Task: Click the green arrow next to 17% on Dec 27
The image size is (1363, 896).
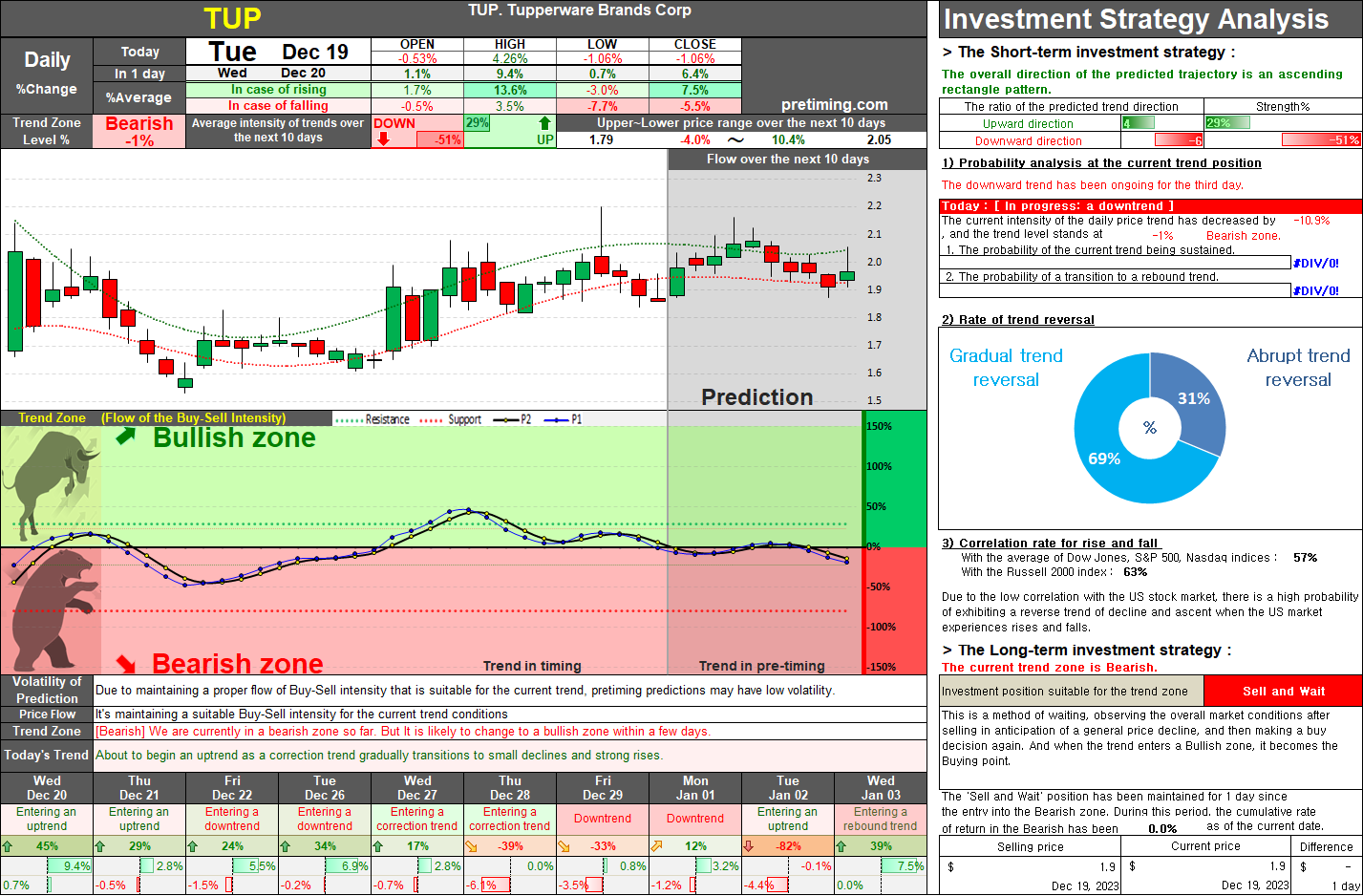Action: pos(378,846)
